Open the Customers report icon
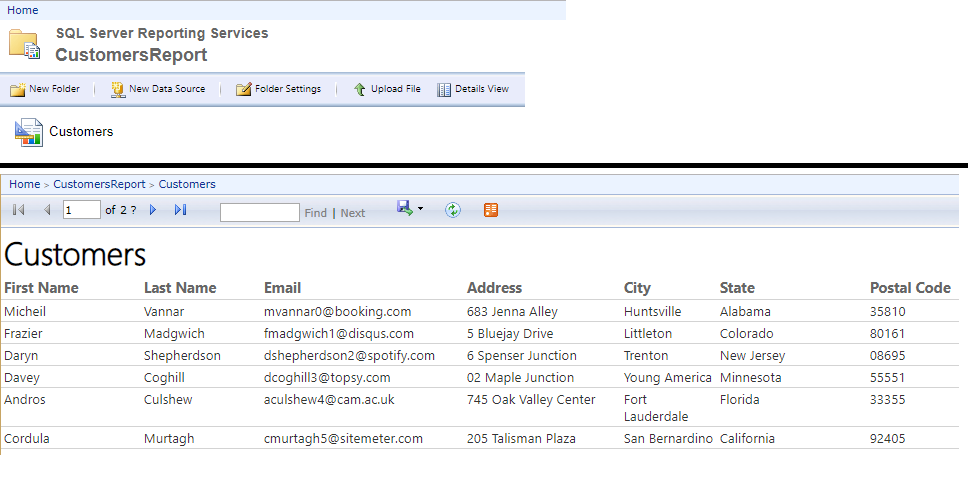968x499 pixels. [28, 132]
